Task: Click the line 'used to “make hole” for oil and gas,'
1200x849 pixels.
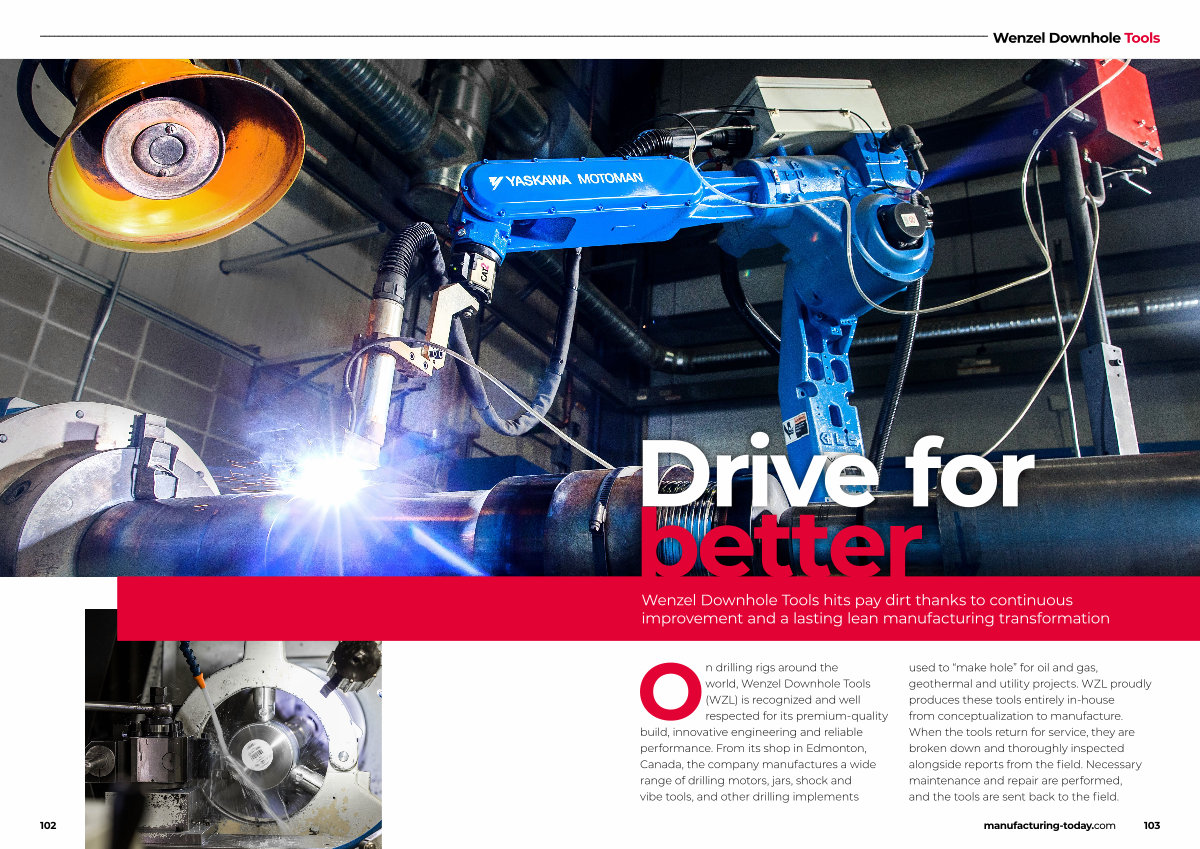Action: [x=1004, y=667]
